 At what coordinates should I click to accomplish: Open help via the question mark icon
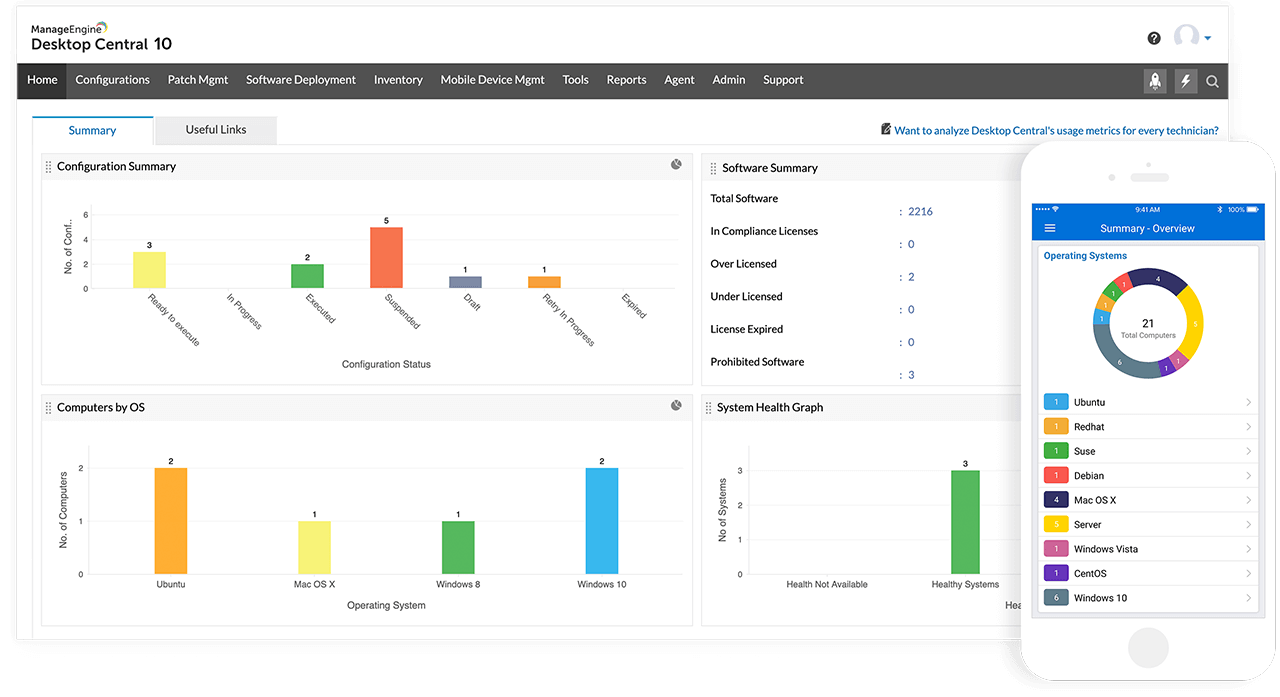click(x=1154, y=38)
